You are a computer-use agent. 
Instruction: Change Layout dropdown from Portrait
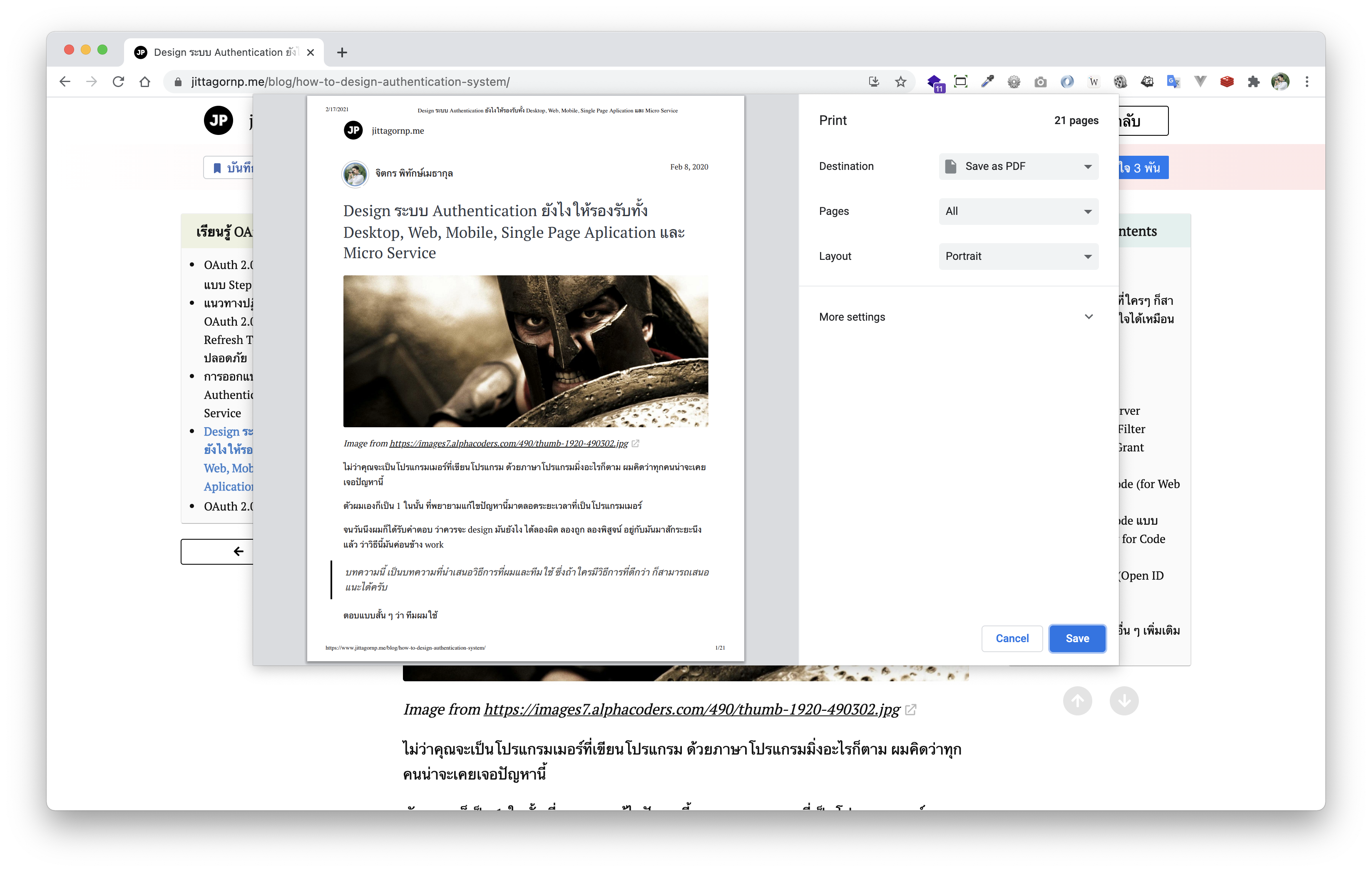(1018, 257)
